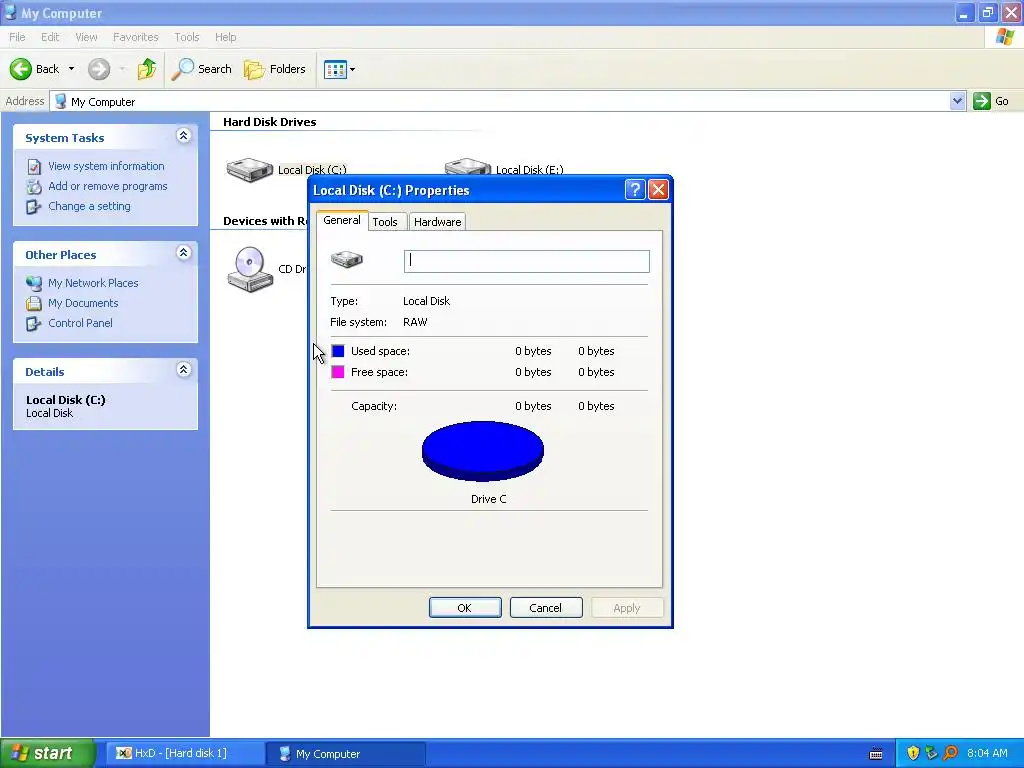Click the safely remove hardware tray icon
Image resolution: width=1024 pixels, height=768 pixels.
[x=931, y=753]
